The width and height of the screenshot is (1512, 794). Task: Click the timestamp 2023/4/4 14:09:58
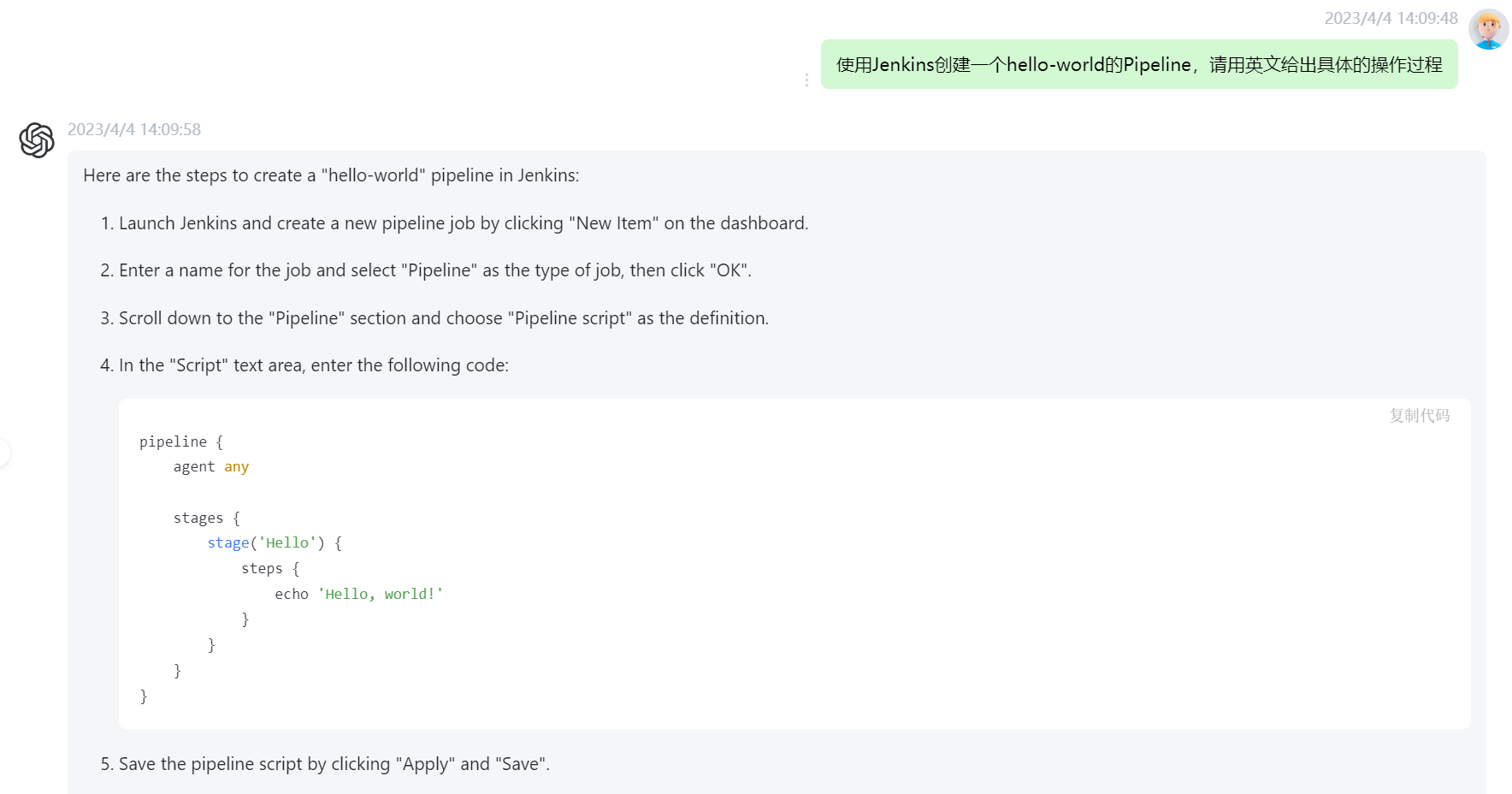tap(134, 129)
